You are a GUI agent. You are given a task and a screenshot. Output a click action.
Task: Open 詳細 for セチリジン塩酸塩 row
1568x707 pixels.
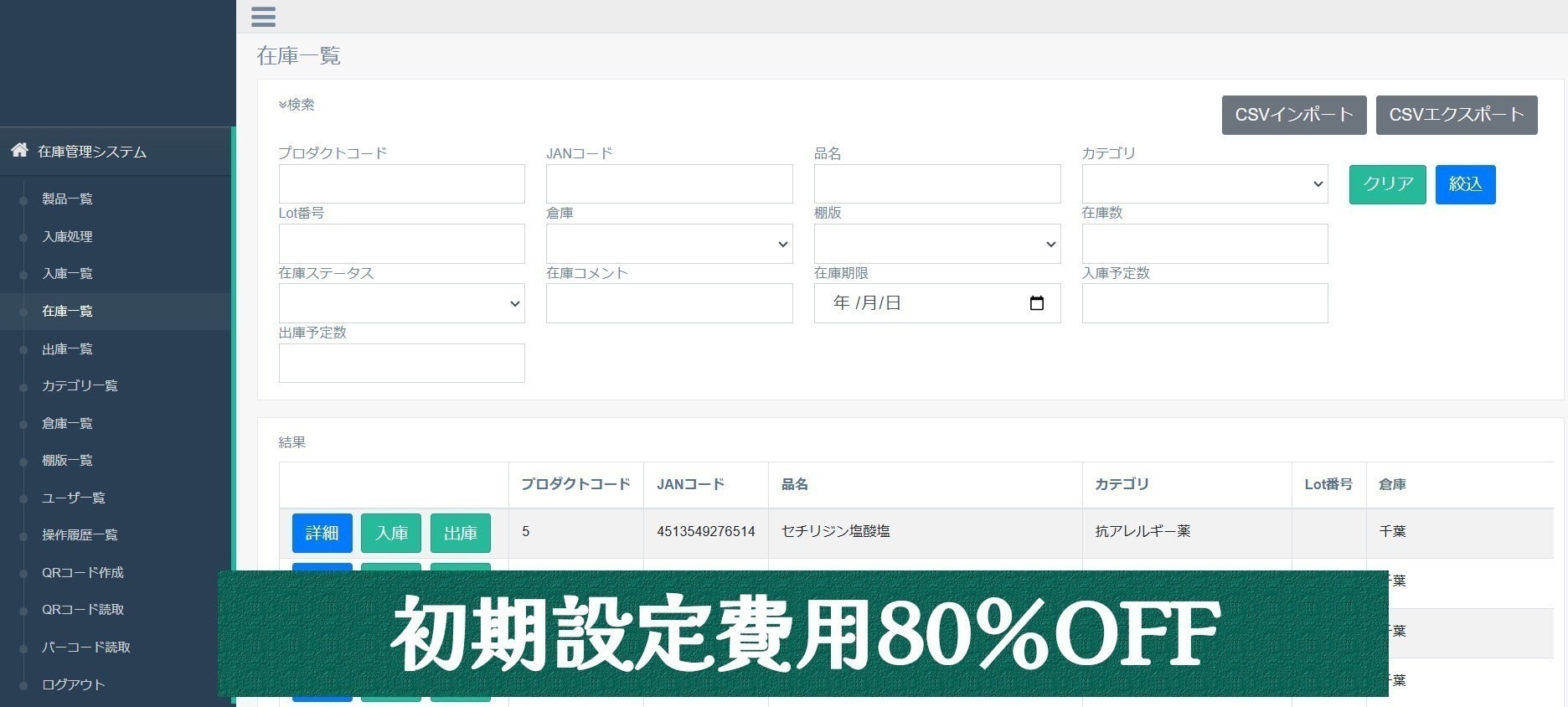click(322, 533)
